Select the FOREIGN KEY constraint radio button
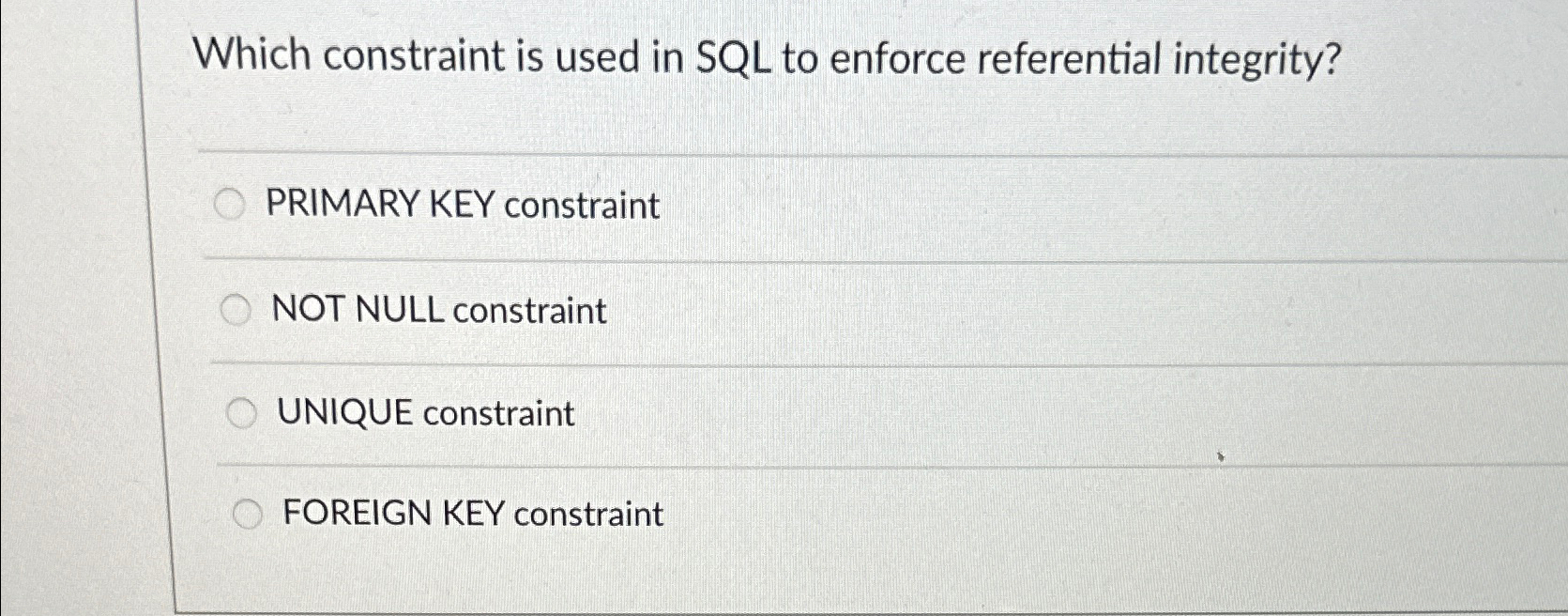This screenshot has width=1568, height=616. [250, 514]
